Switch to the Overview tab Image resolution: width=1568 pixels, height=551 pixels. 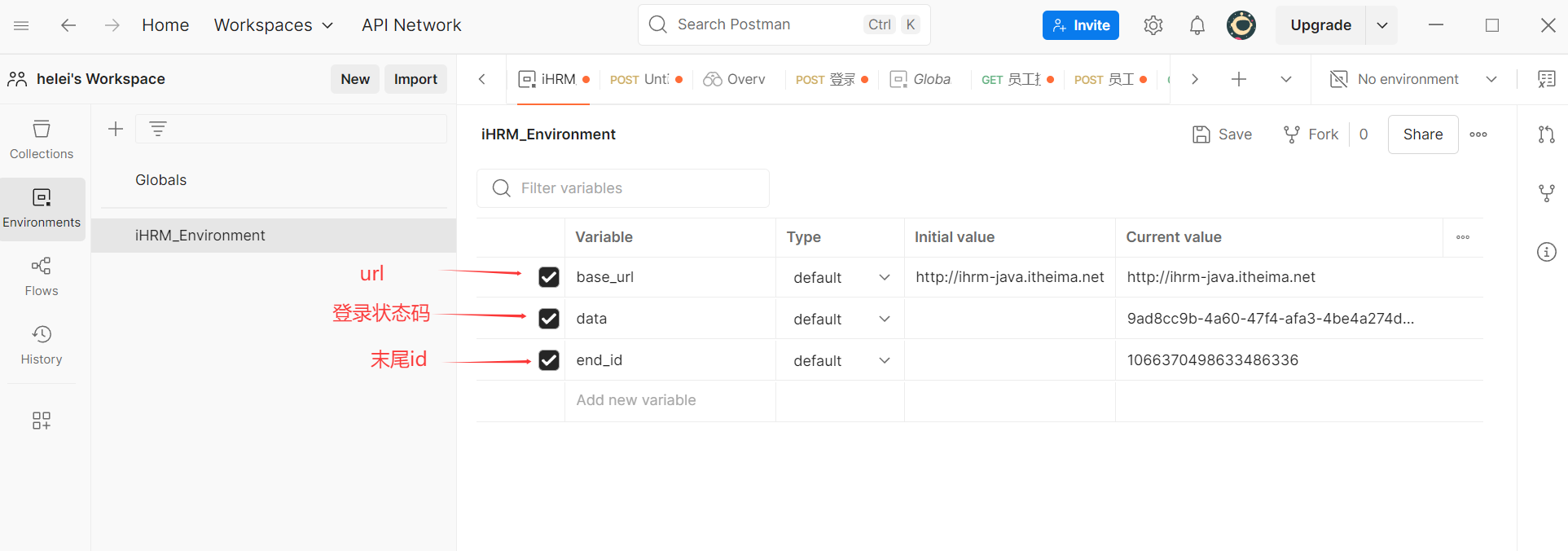735,79
